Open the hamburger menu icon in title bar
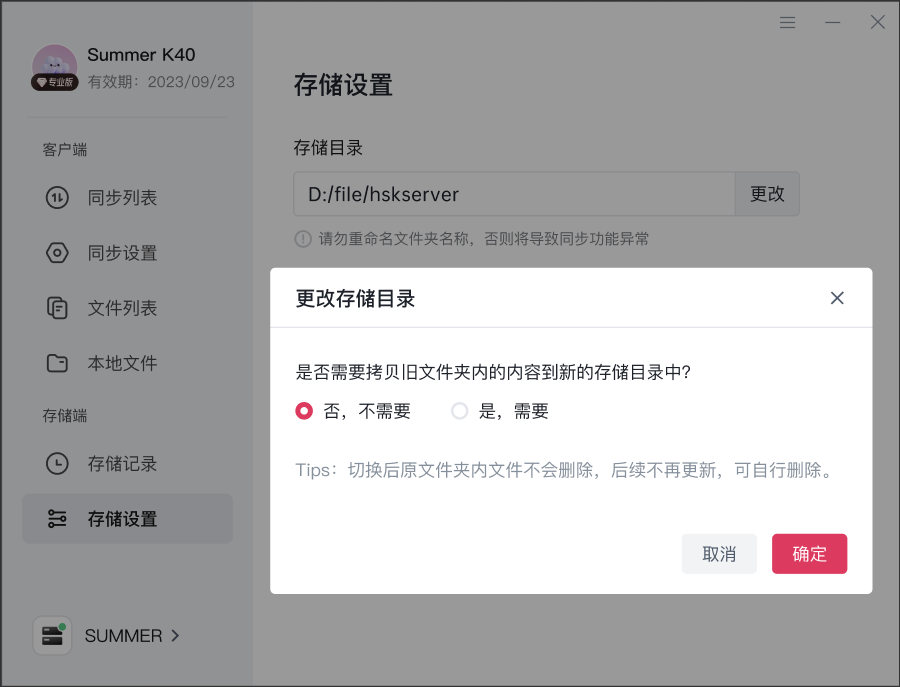 (788, 22)
